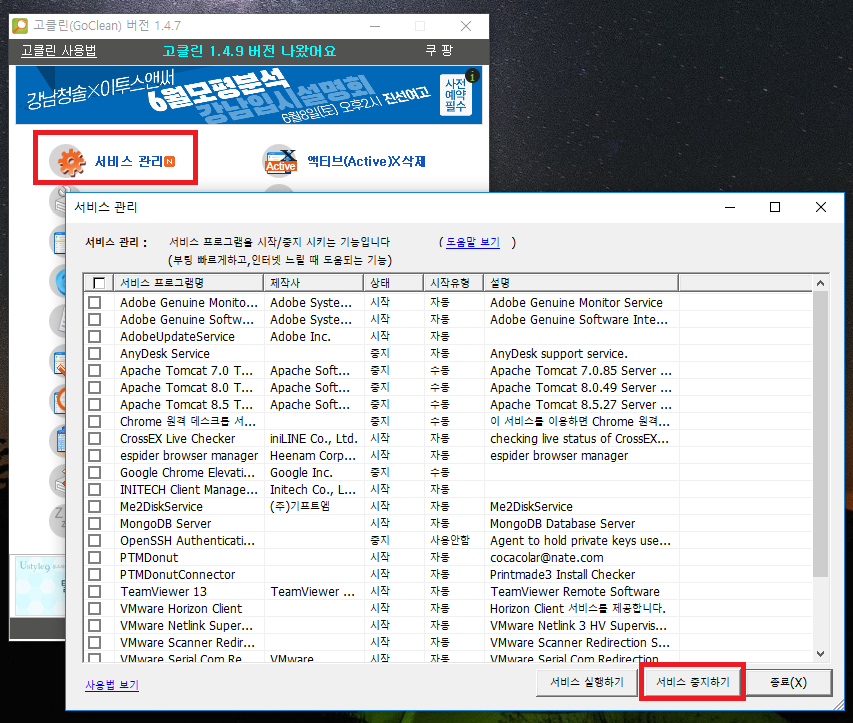Click the iniLINE Co., Ltd. publisher cell
This screenshot has height=723, width=853.
pos(313,438)
